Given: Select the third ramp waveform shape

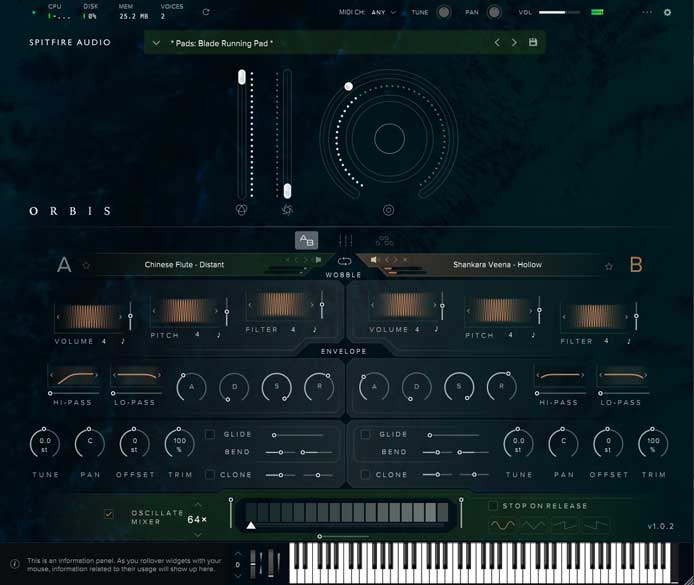Looking at the screenshot, I should (x=564, y=525).
